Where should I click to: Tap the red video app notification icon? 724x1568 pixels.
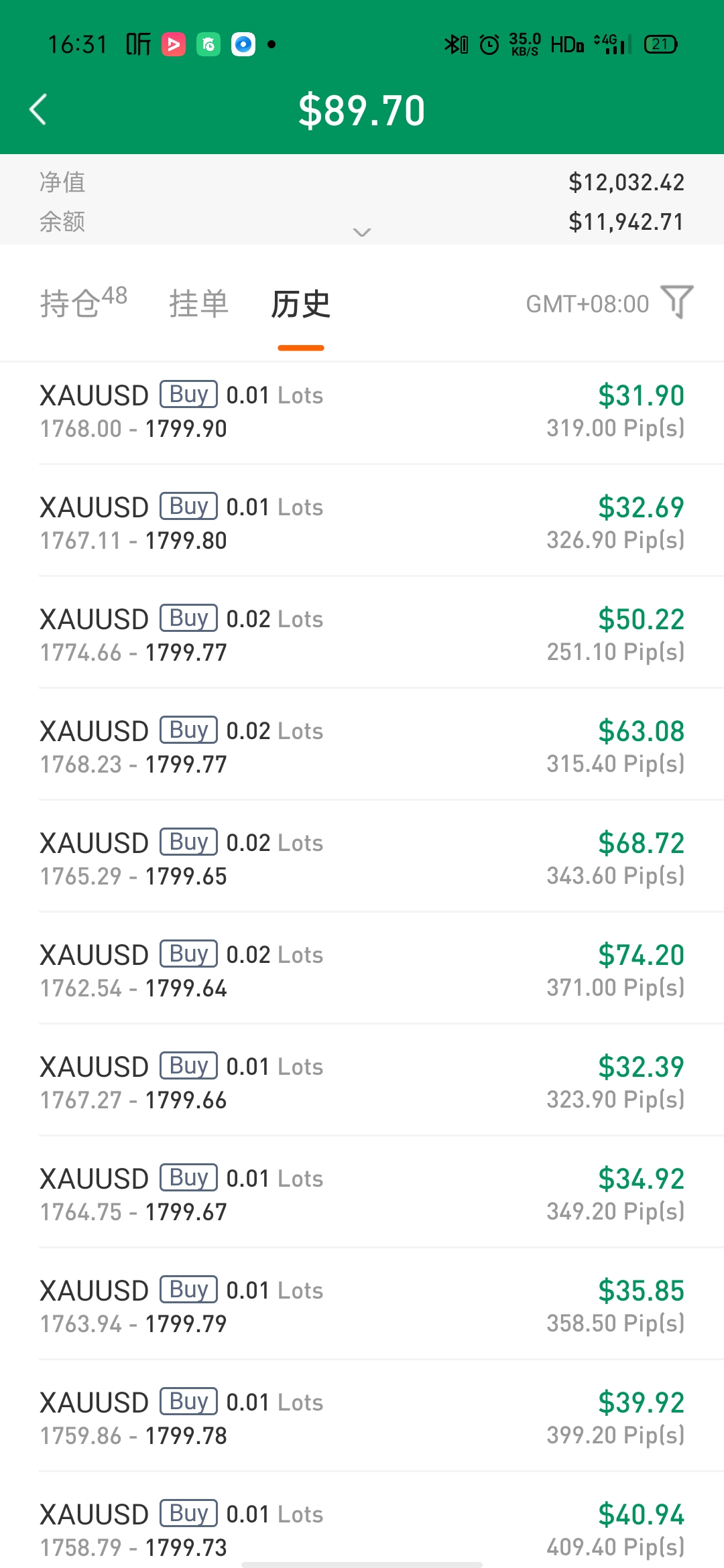pos(174,45)
